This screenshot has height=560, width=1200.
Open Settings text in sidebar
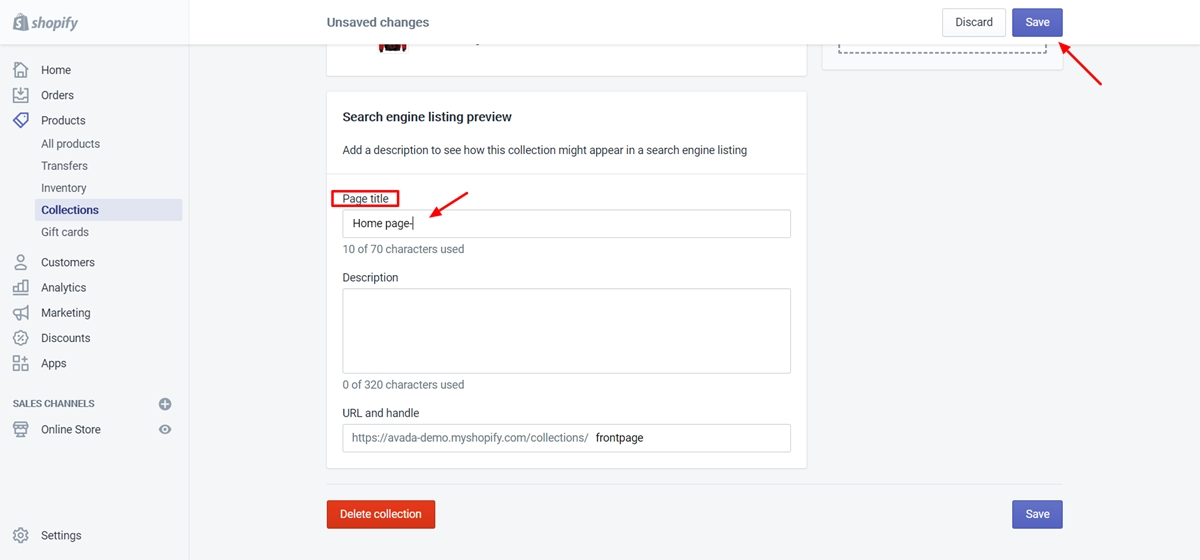[x=61, y=535]
